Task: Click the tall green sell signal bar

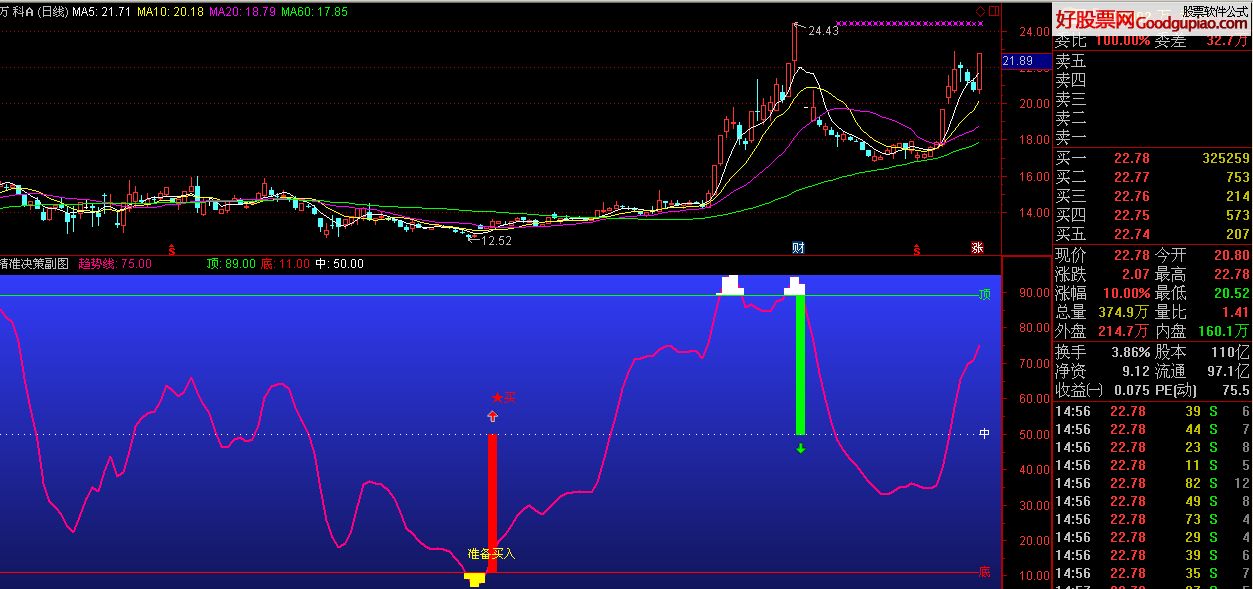Action: (800, 365)
